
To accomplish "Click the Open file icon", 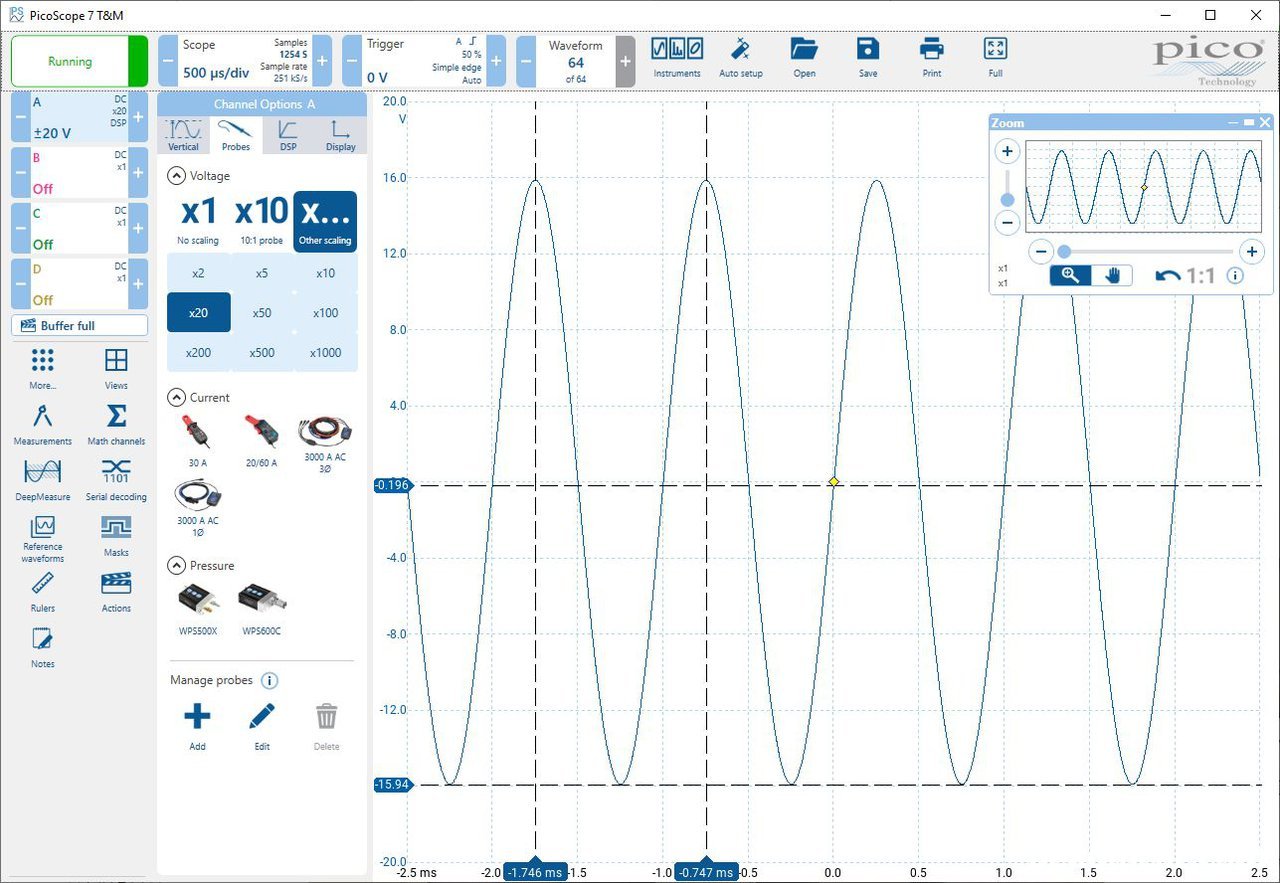I will click(804, 58).
